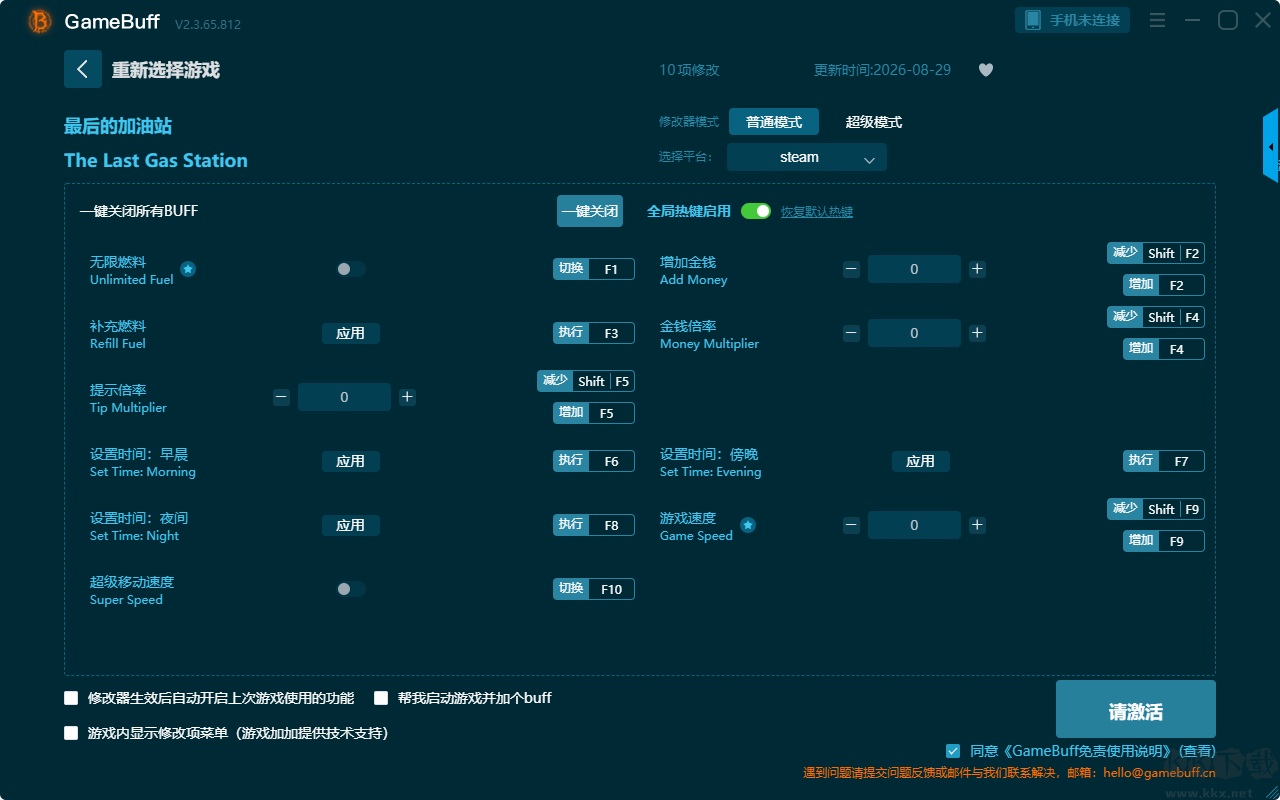
Task: Click F4 increase hotkey for Money Multiplier
Action: 1164,349
